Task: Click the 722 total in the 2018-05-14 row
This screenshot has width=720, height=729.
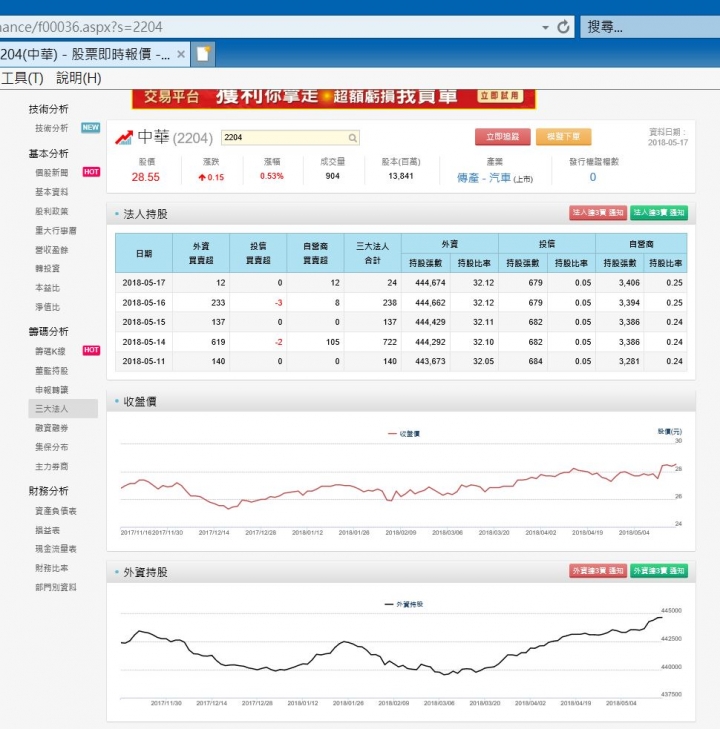Action: pyautogui.click(x=390, y=342)
